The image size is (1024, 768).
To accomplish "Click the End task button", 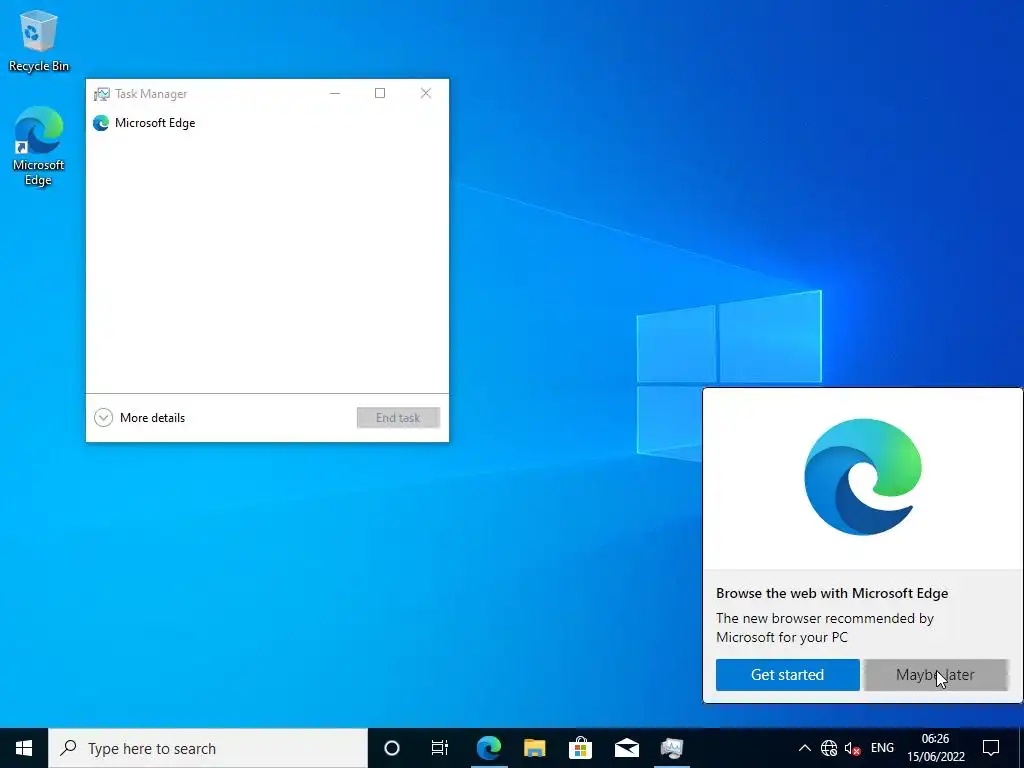I will tap(398, 417).
